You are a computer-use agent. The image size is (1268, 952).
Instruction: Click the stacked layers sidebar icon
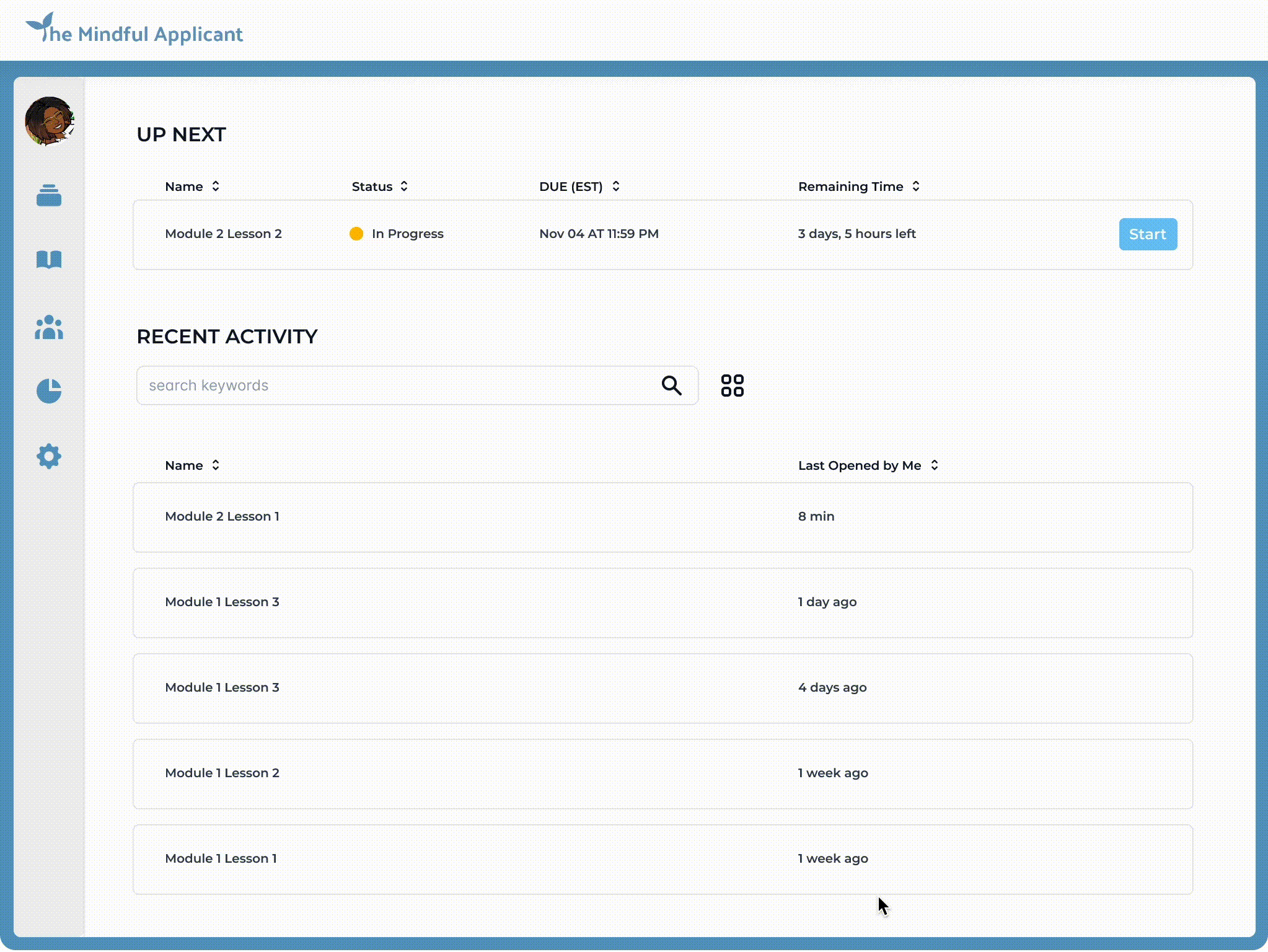point(49,195)
